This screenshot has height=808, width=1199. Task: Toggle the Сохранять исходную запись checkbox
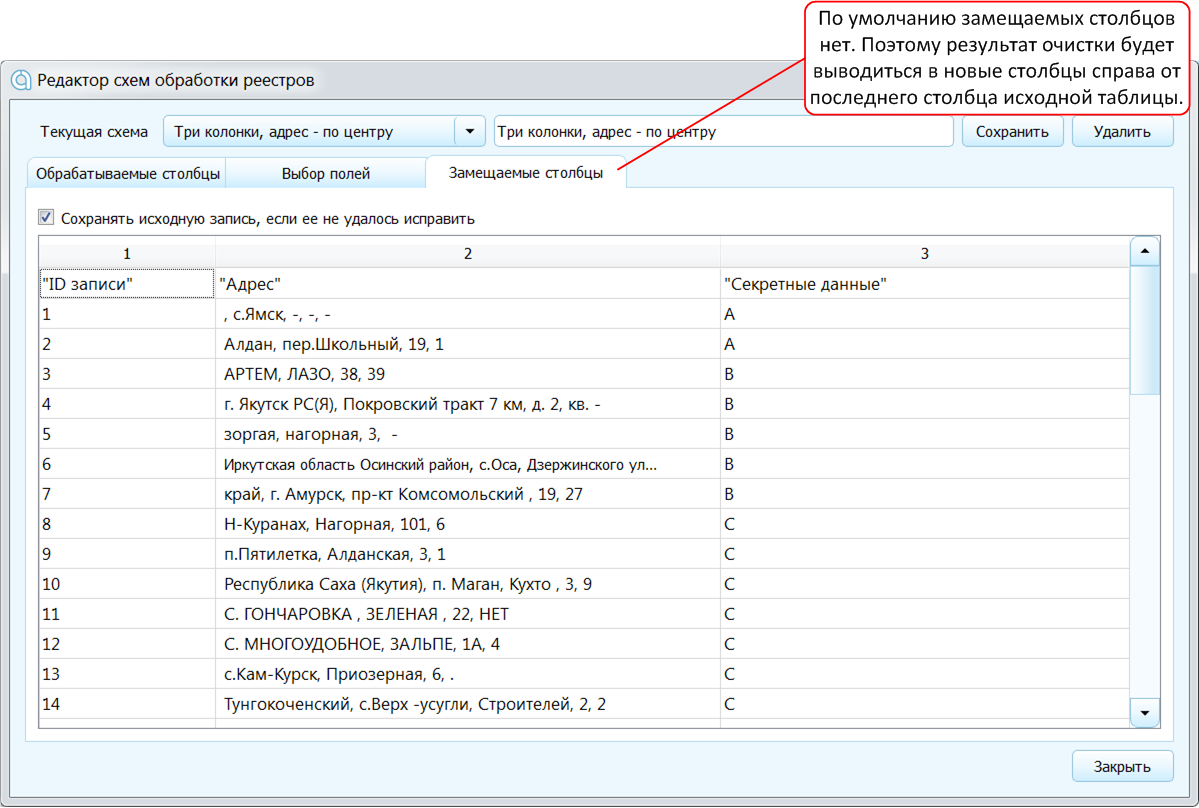[x=46, y=218]
